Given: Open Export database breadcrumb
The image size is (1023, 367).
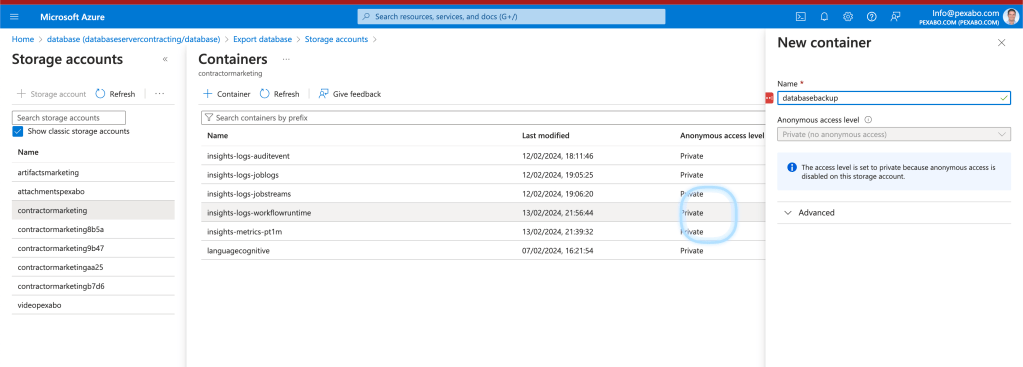Looking at the screenshot, I should [262, 39].
